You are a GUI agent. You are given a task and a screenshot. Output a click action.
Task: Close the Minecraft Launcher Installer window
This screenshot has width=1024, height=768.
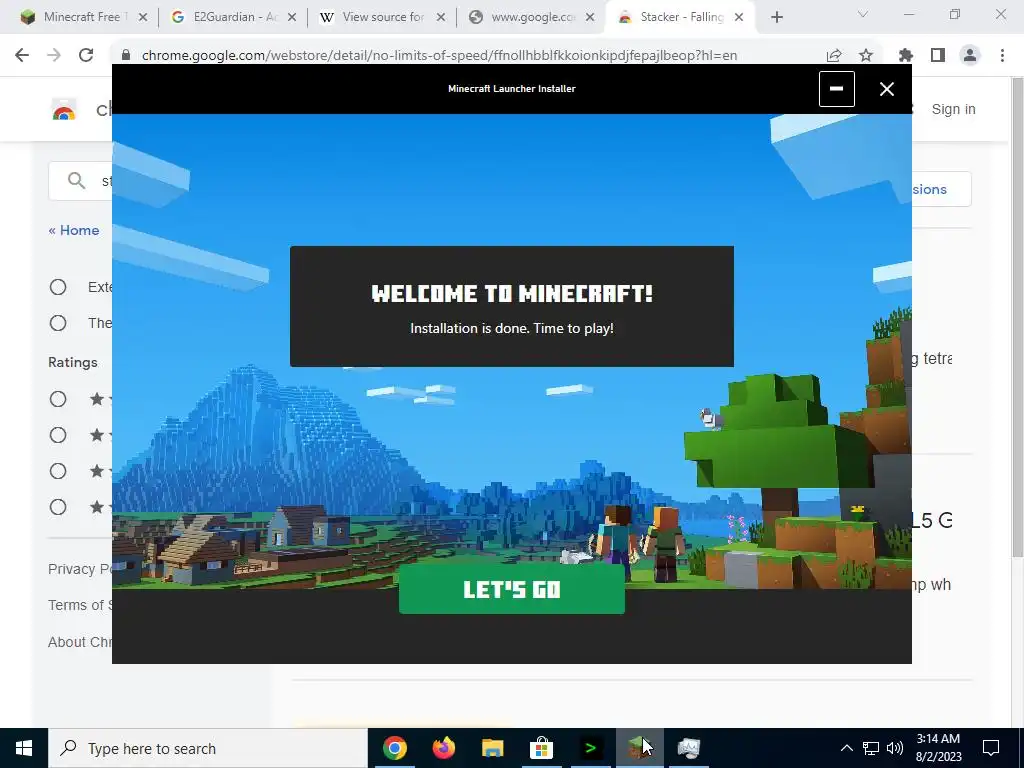click(x=886, y=89)
